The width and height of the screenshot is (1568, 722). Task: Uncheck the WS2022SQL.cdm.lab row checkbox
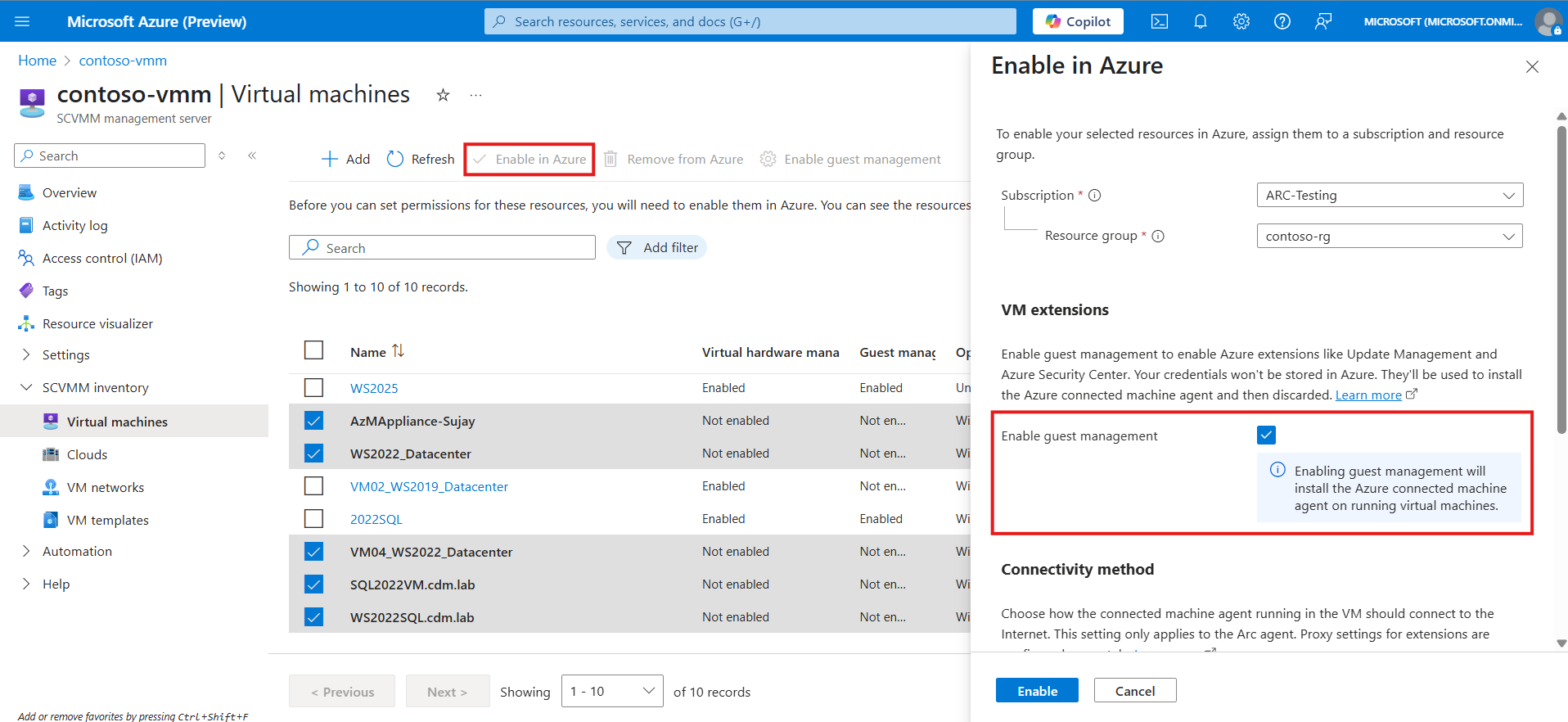coord(313,616)
